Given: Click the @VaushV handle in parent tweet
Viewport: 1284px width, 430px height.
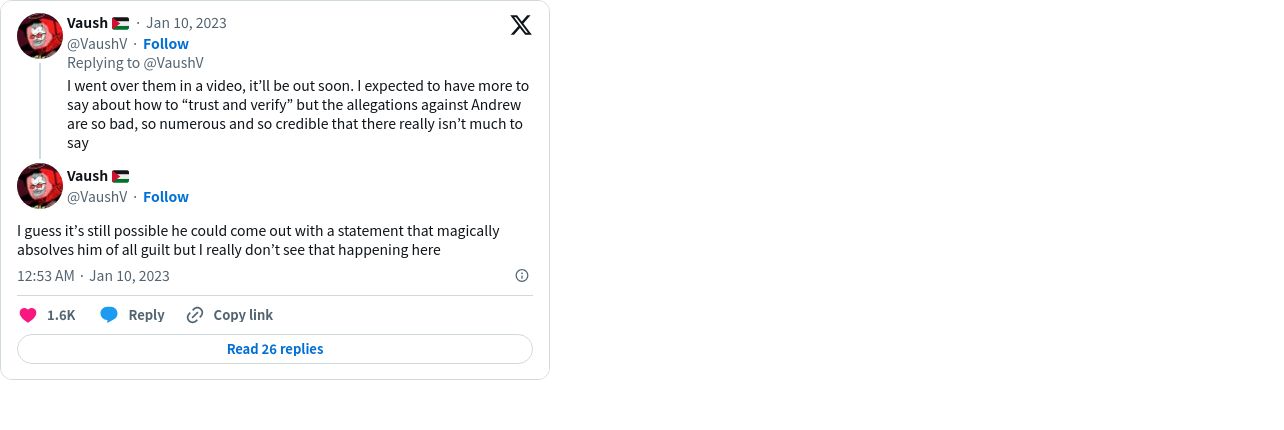Looking at the screenshot, I should click(x=97, y=44).
